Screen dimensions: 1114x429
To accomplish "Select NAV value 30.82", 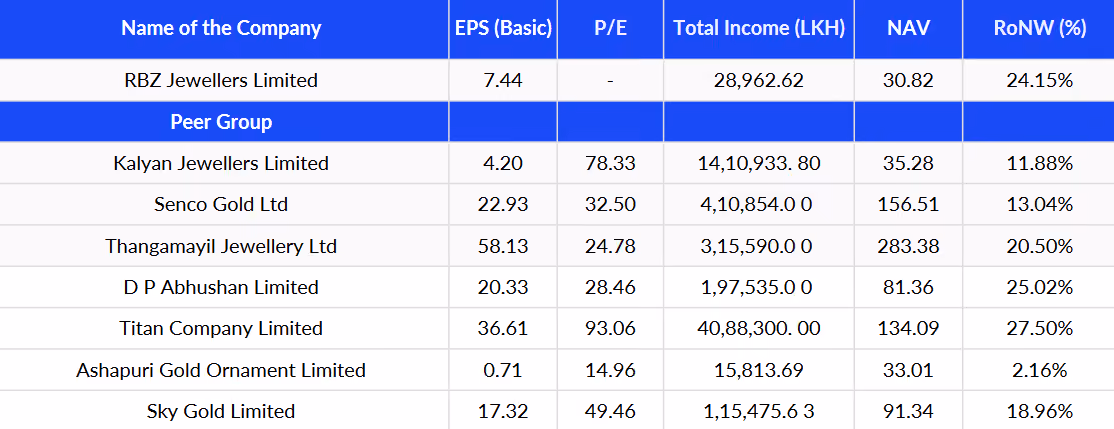I will click(x=908, y=80).
